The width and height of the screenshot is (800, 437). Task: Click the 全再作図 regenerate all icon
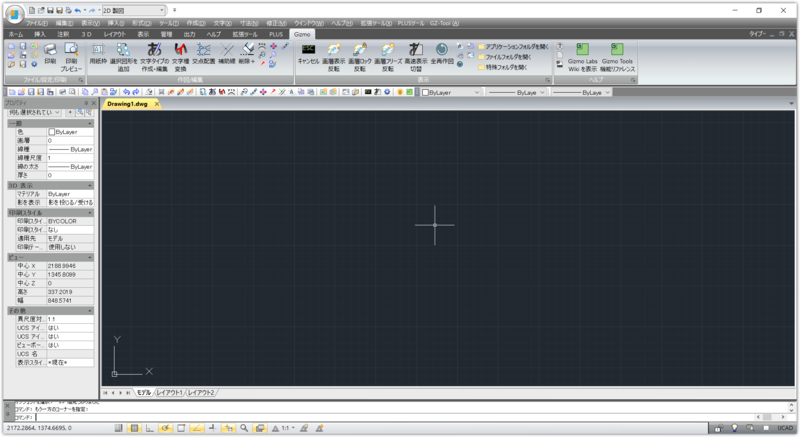click(441, 54)
